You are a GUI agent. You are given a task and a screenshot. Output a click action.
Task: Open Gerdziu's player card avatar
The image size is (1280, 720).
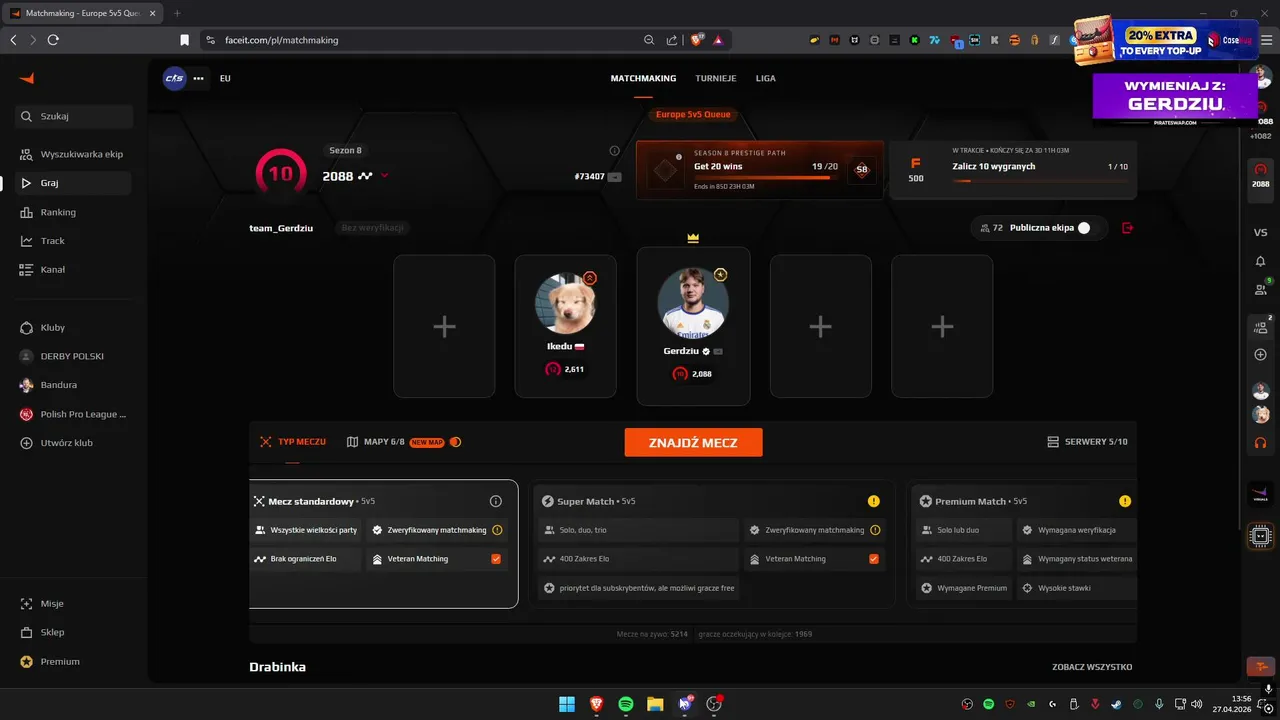point(693,302)
